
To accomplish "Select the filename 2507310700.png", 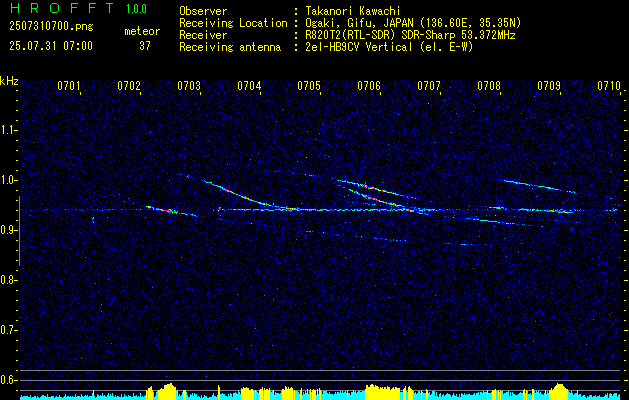I will 51,27.
